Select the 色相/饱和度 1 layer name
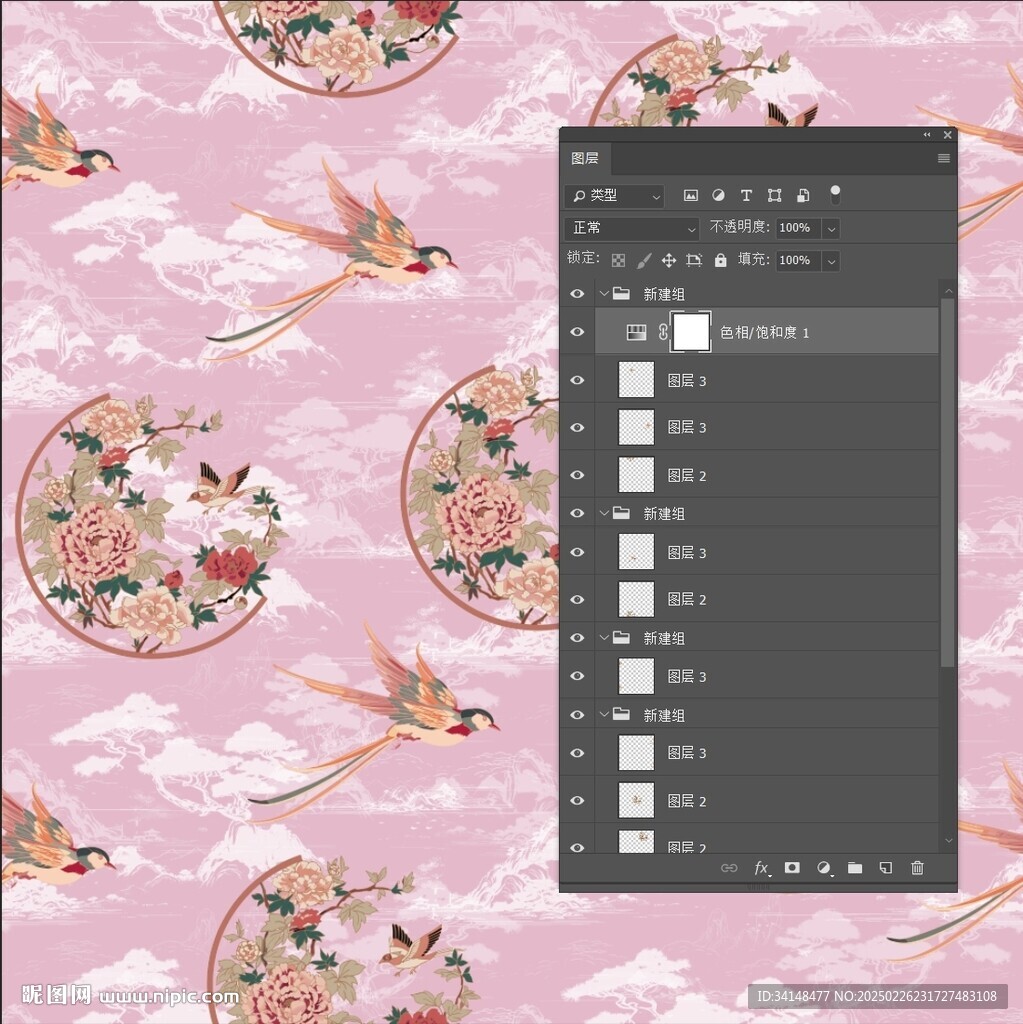 click(x=764, y=332)
